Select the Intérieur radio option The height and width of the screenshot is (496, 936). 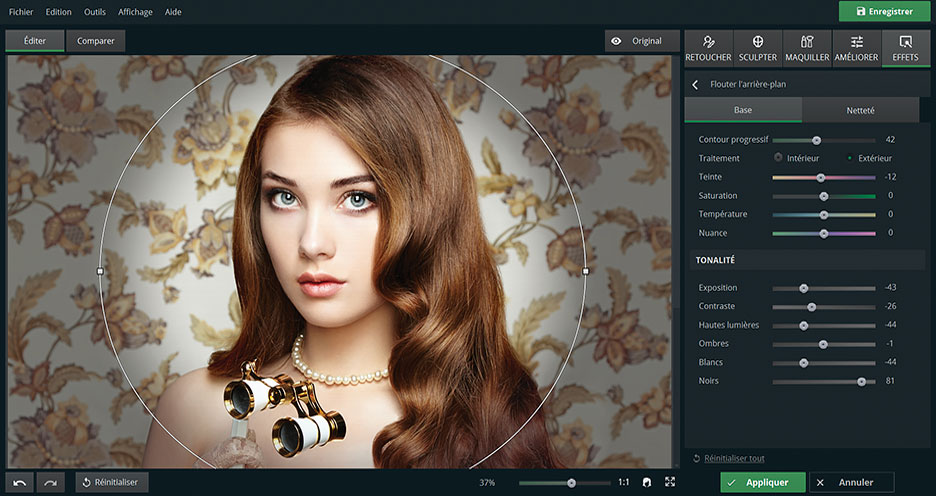778,158
